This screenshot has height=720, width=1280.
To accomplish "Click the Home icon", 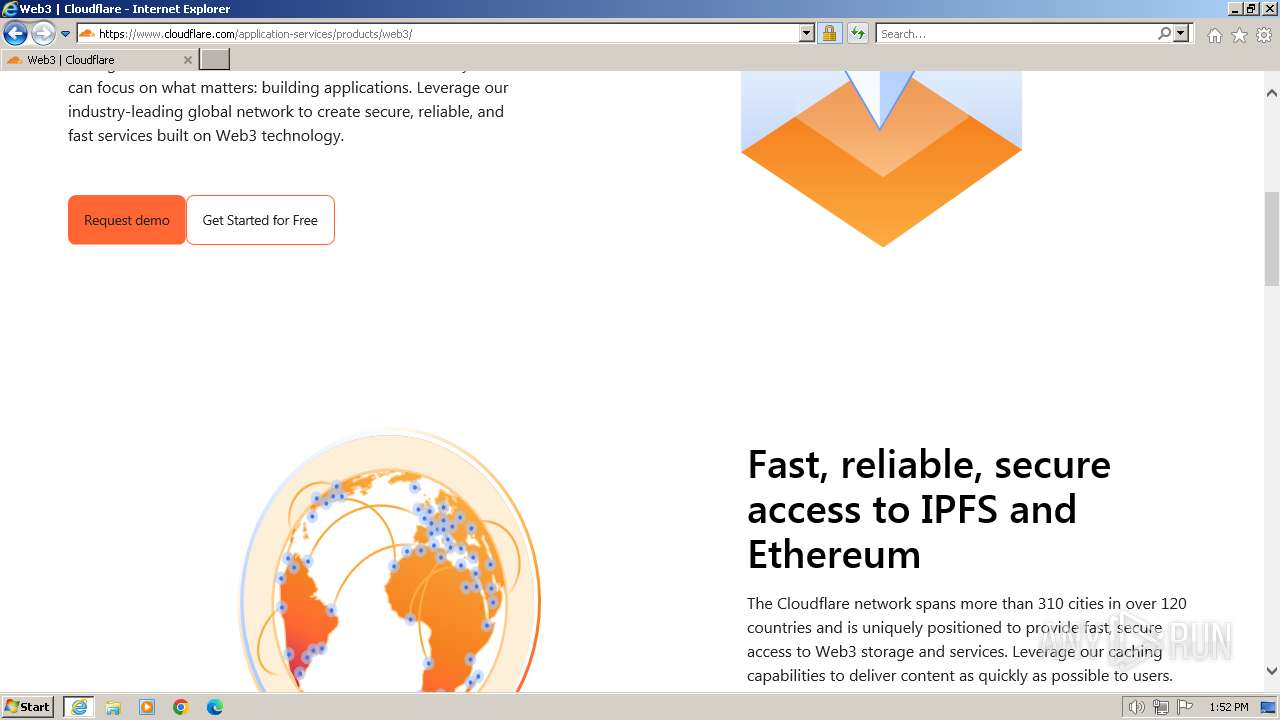I will point(1214,35).
